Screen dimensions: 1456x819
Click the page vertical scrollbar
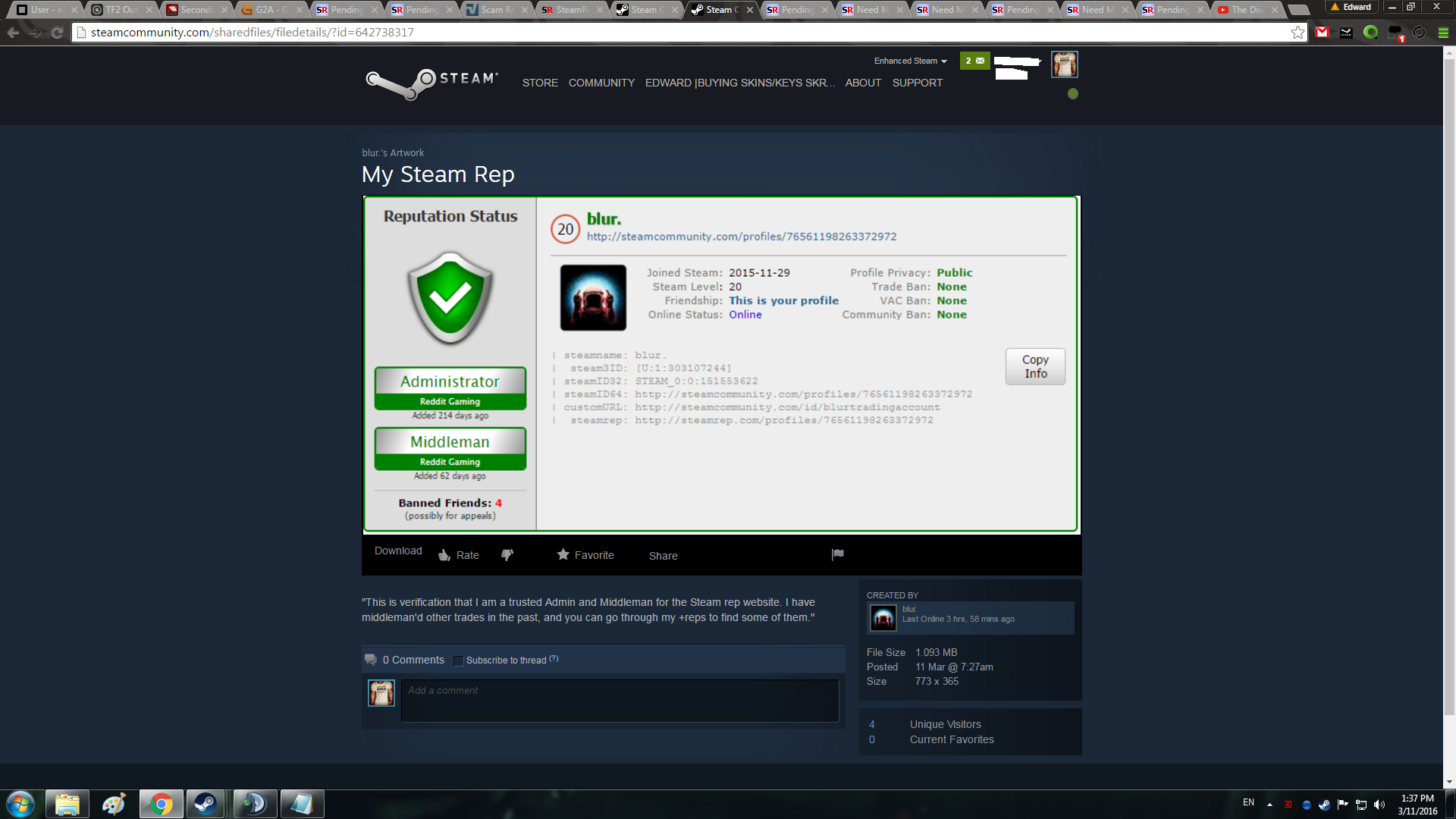[x=1449, y=379]
